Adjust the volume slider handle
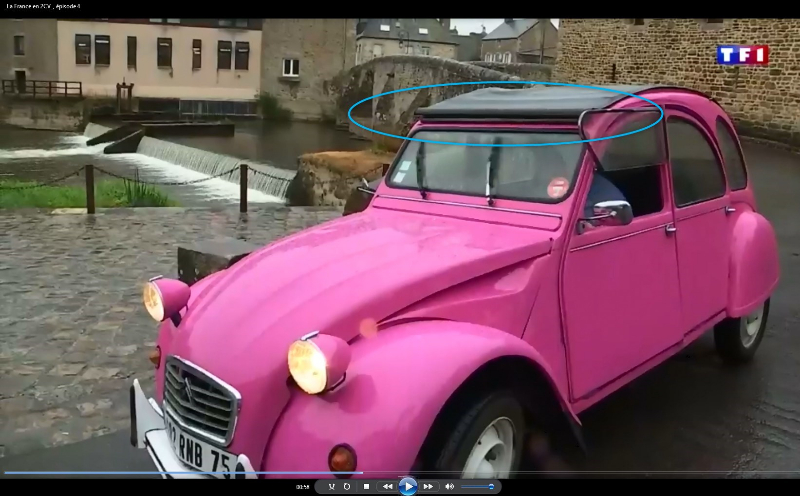 (491, 486)
